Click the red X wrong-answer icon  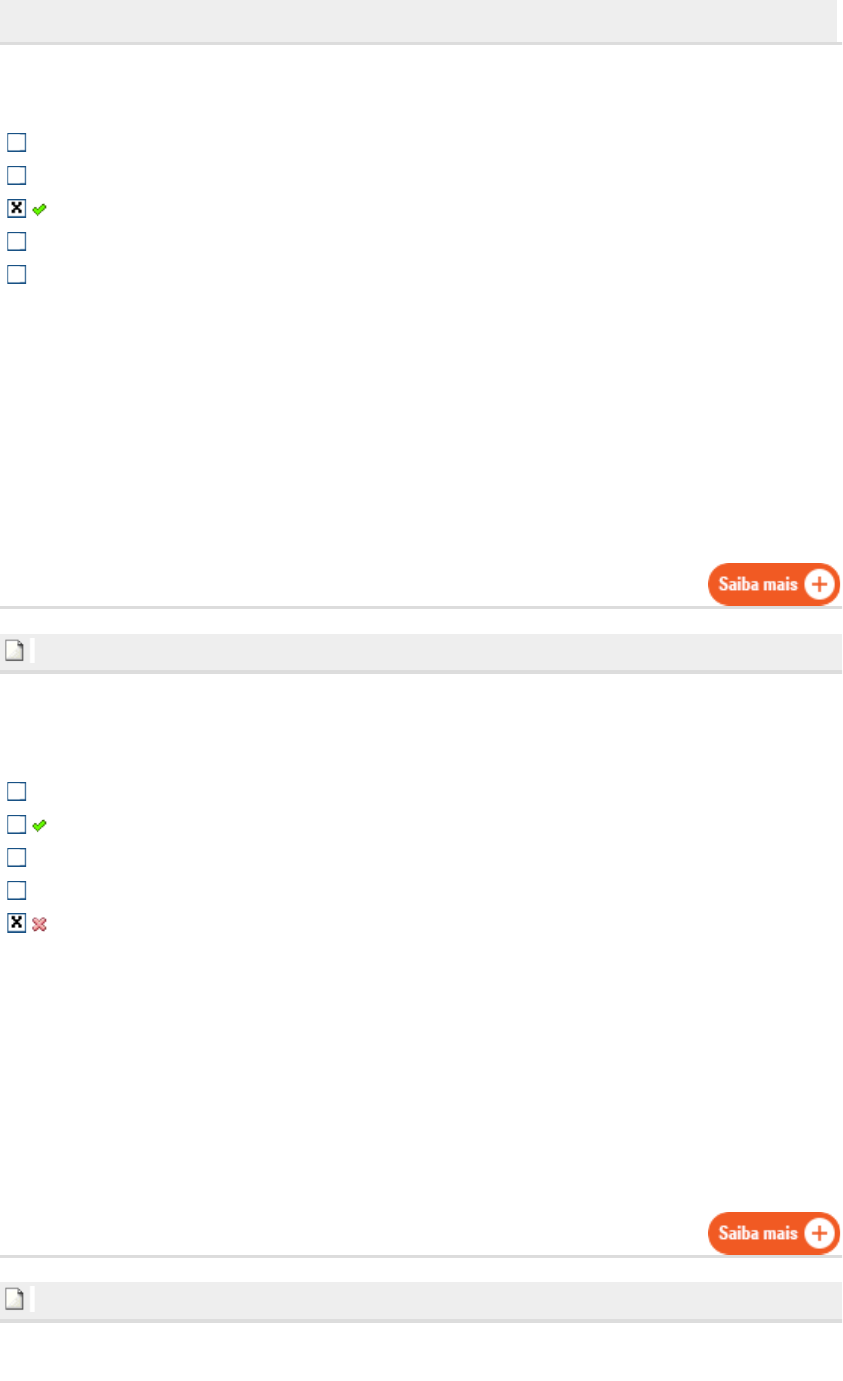40,924
